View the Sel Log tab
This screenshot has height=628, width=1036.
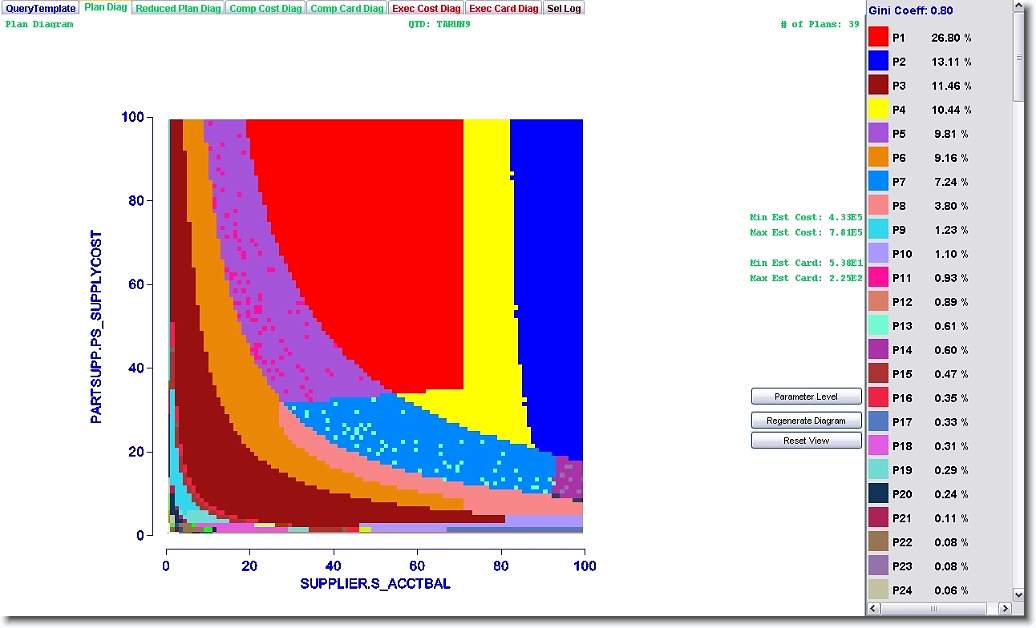coord(564,8)
